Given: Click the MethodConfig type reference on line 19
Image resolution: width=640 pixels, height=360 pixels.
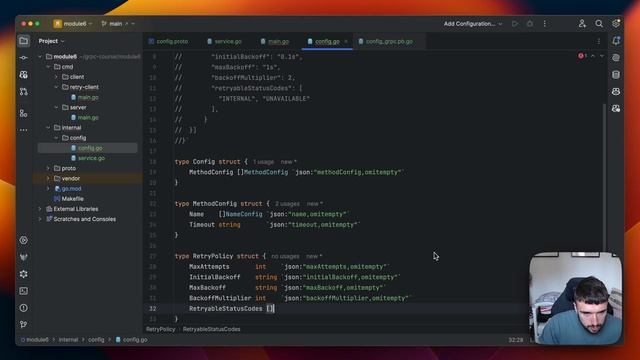Looking at the screenshot, I should 266,172.
